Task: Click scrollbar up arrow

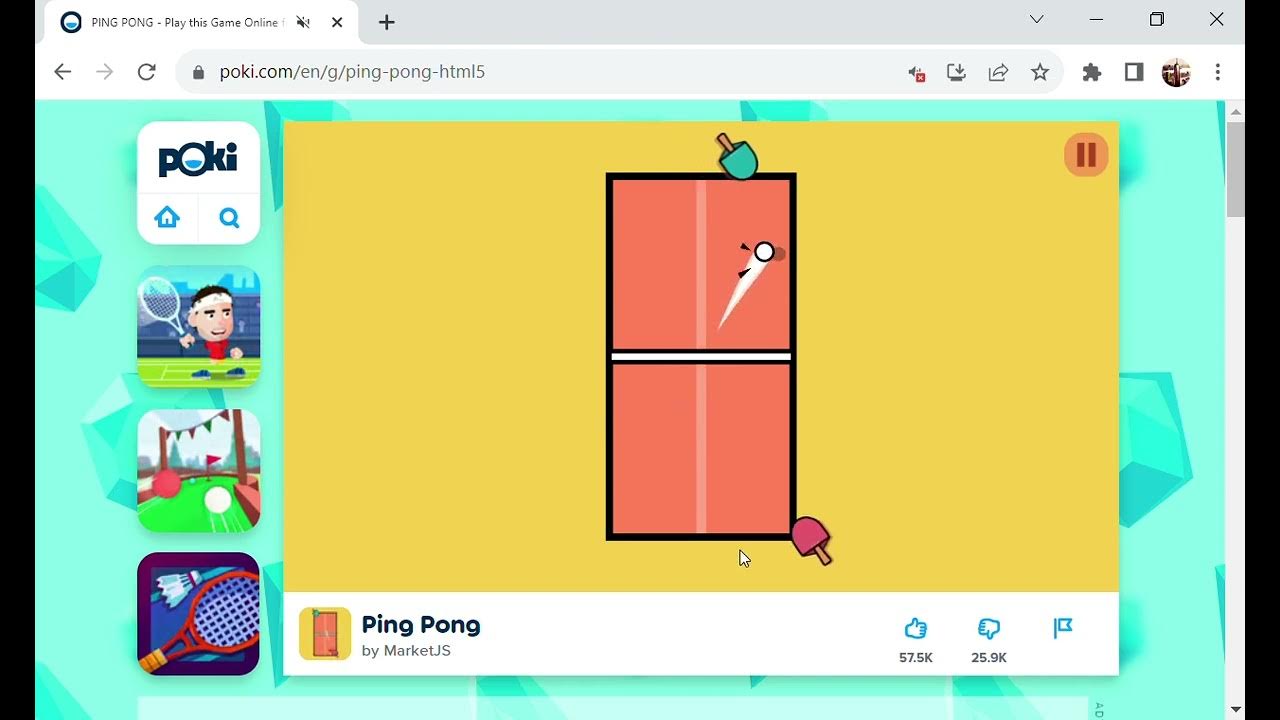Action: click(1236, 111)
